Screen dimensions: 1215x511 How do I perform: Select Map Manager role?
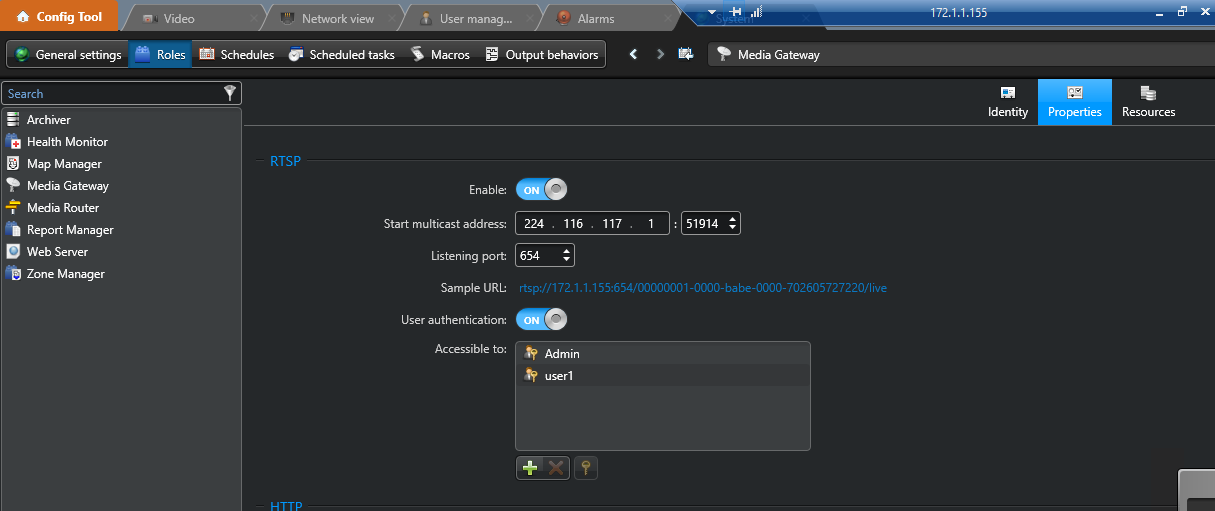(x=121, y=164)
